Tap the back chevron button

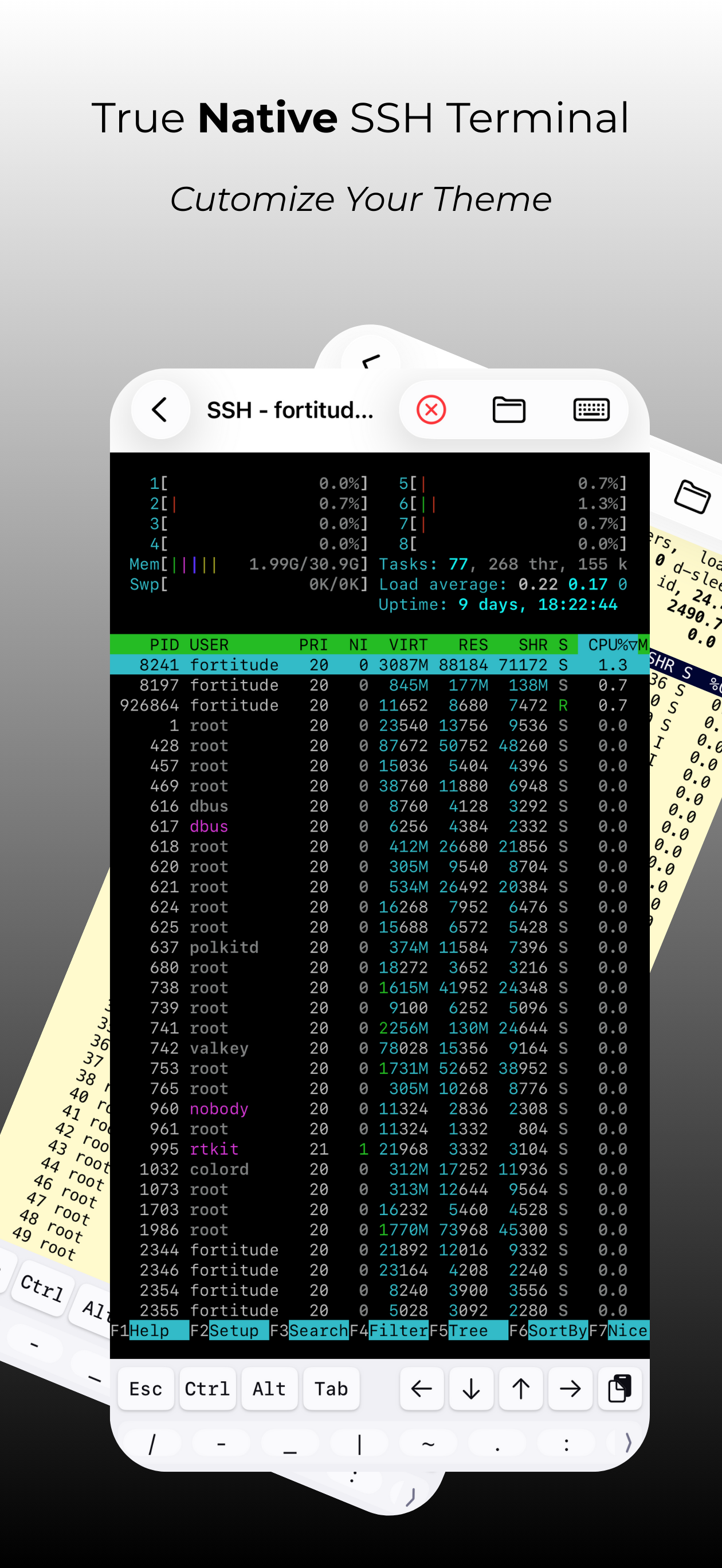coord(160,410)
